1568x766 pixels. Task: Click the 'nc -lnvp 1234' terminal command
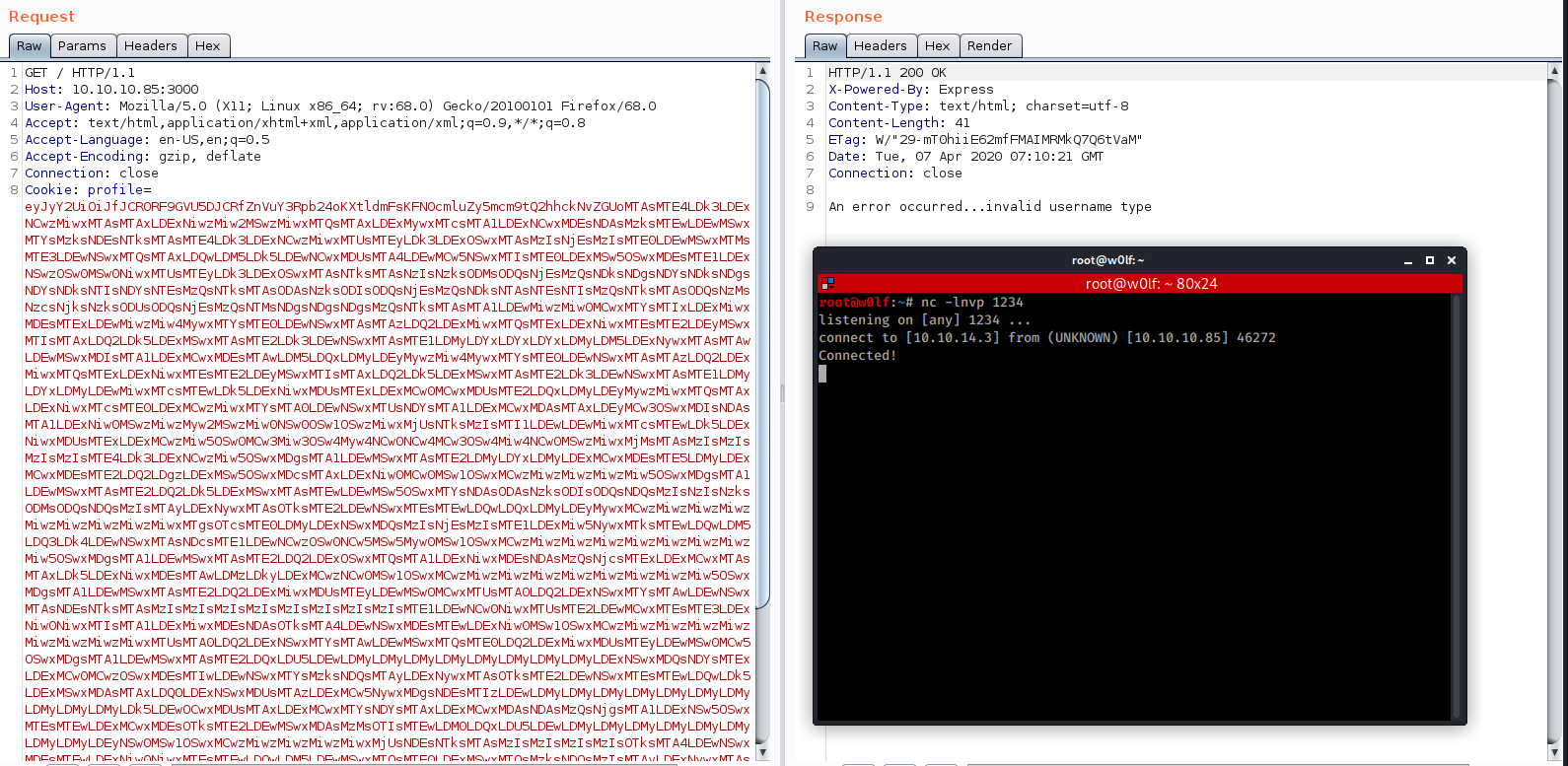(972, 302)
